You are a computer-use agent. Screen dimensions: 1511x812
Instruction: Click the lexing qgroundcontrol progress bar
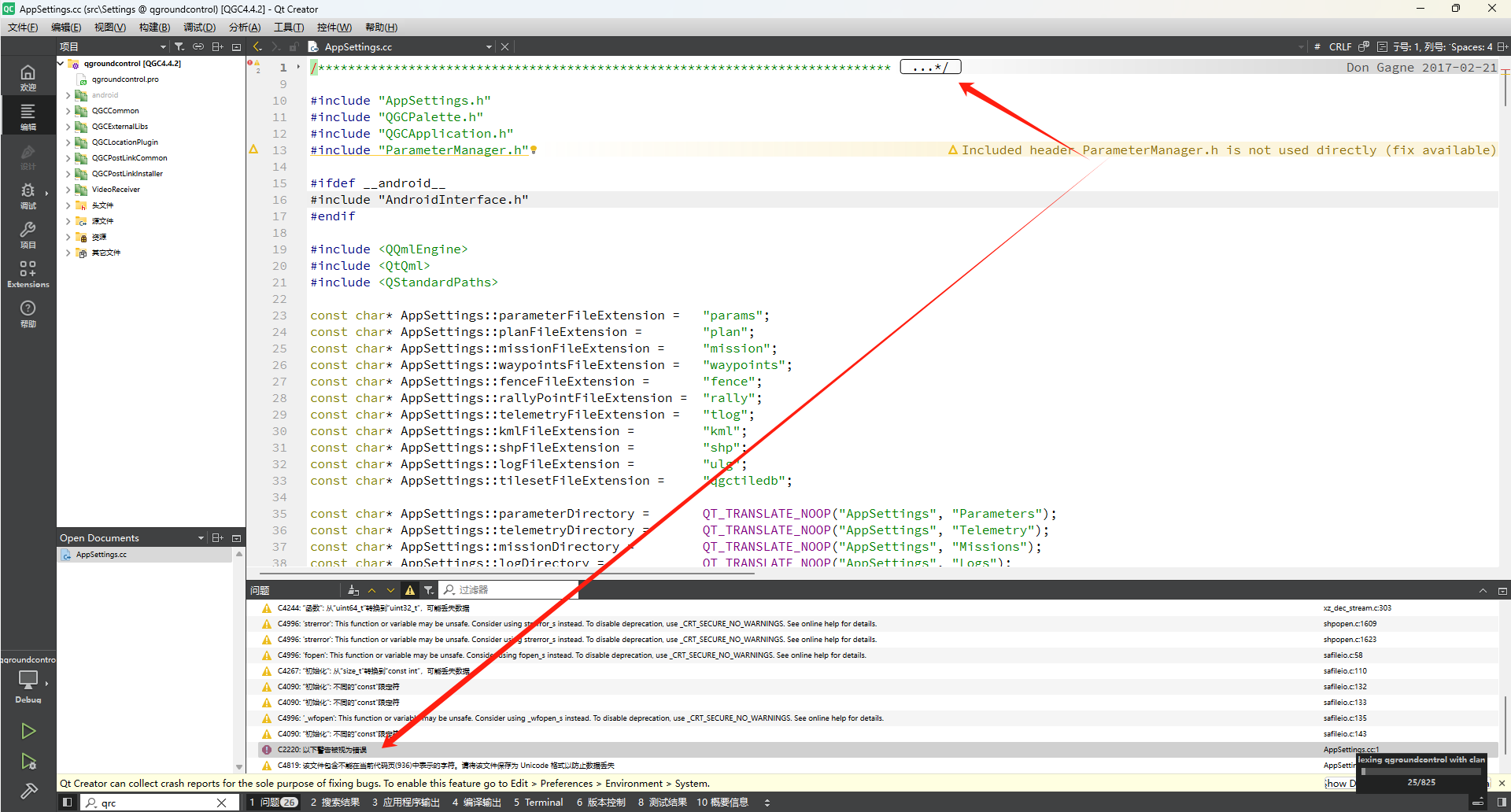pos(1421,771)
